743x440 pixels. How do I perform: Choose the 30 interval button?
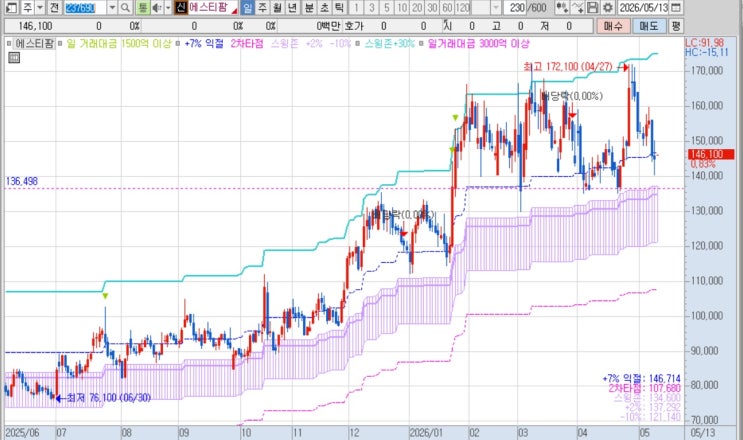[x=432, y=8]
